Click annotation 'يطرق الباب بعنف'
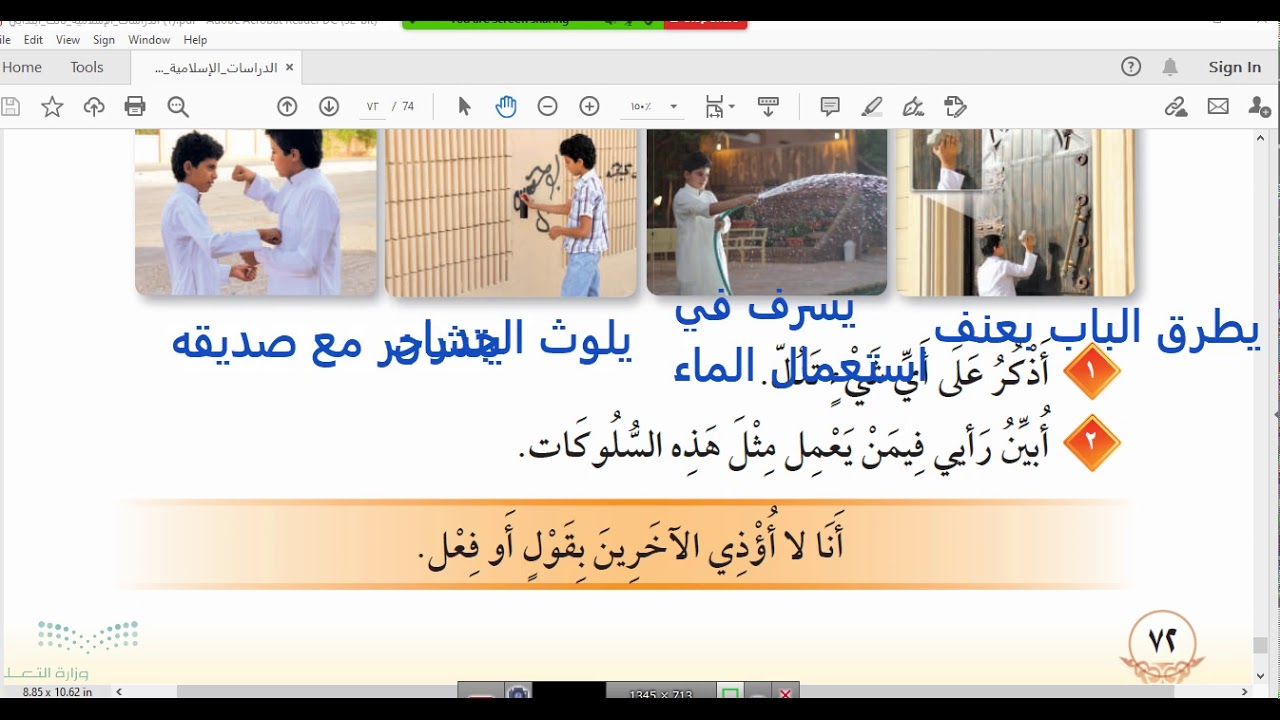 click(x=1097, y=330)
